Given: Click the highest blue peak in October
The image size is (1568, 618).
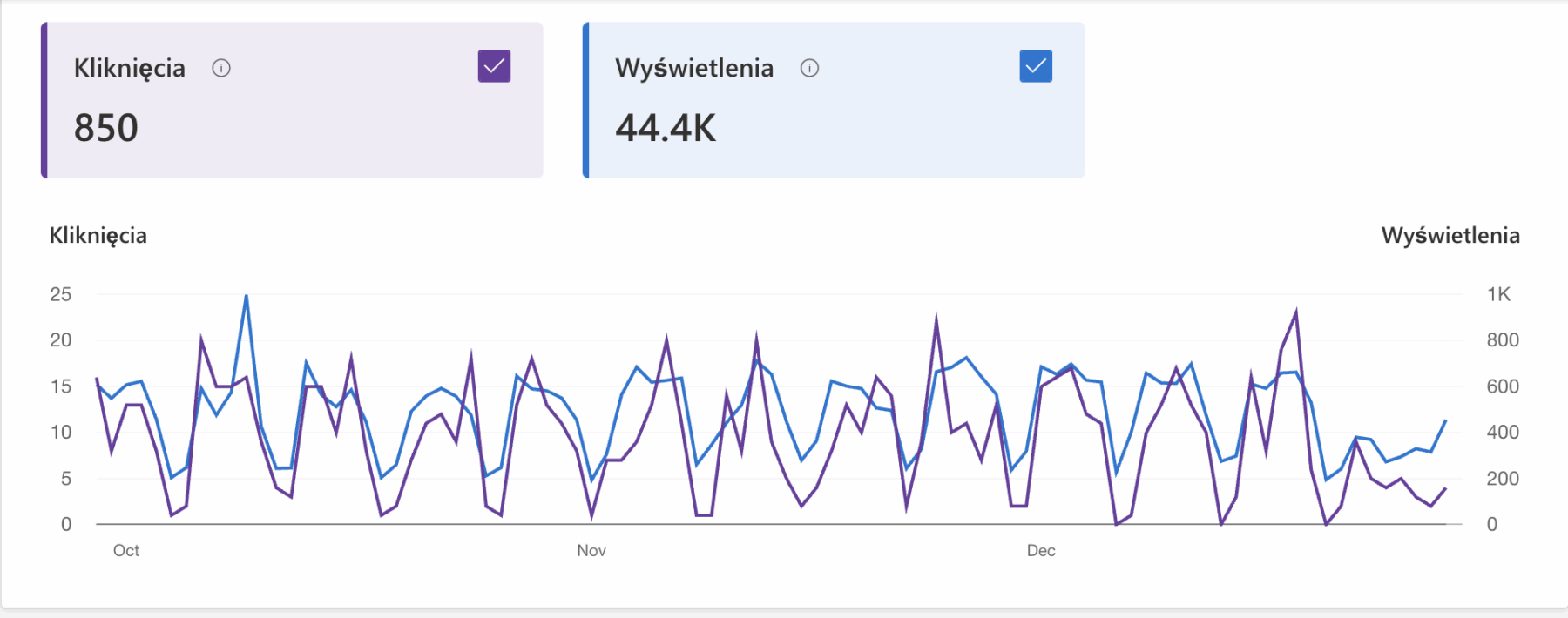Looking at the screenshot, I should [x=247, y=297].
